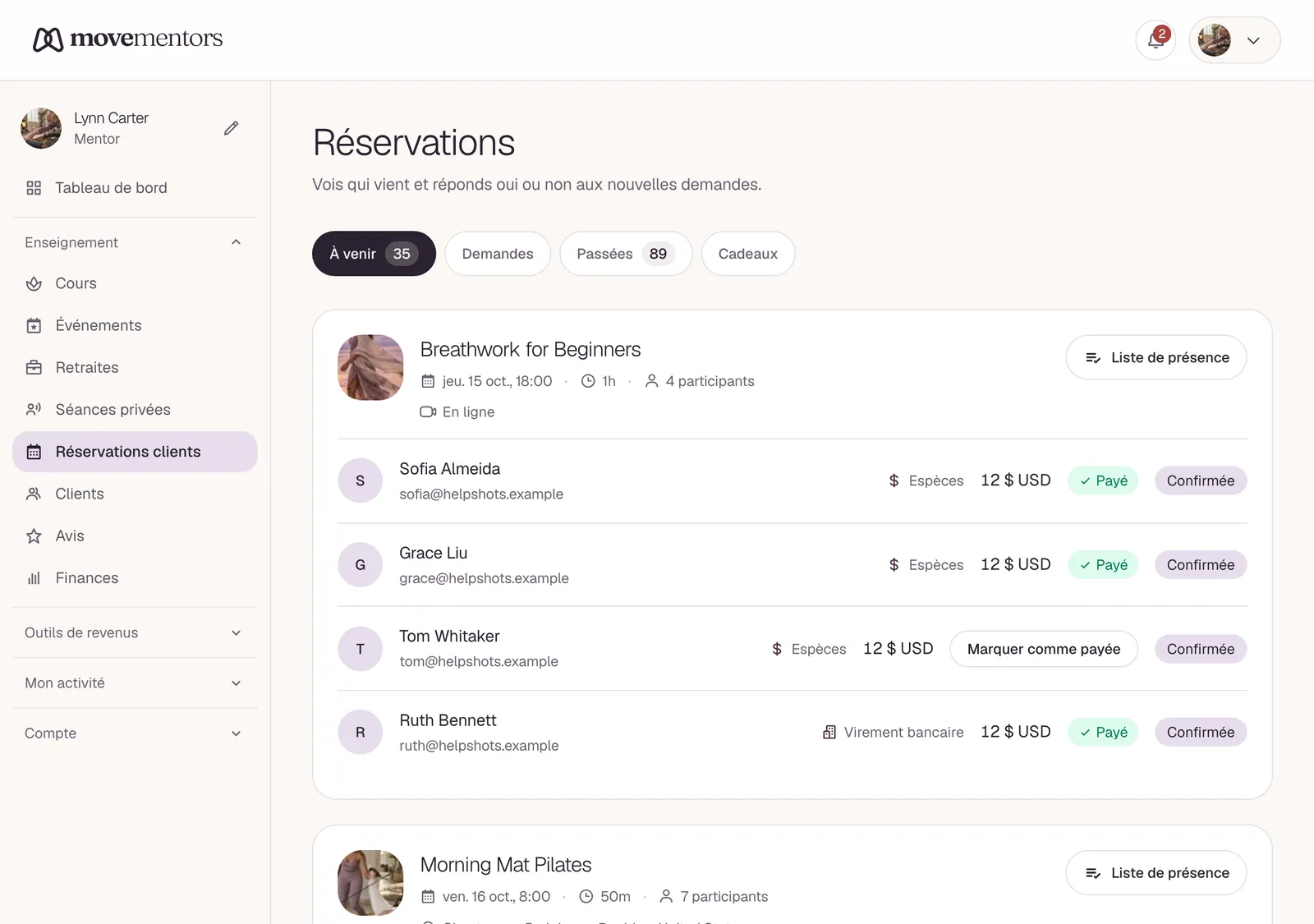Switch to the Passées tab
Viewport: 1314px width, 924px height.
tap(626, 254)
